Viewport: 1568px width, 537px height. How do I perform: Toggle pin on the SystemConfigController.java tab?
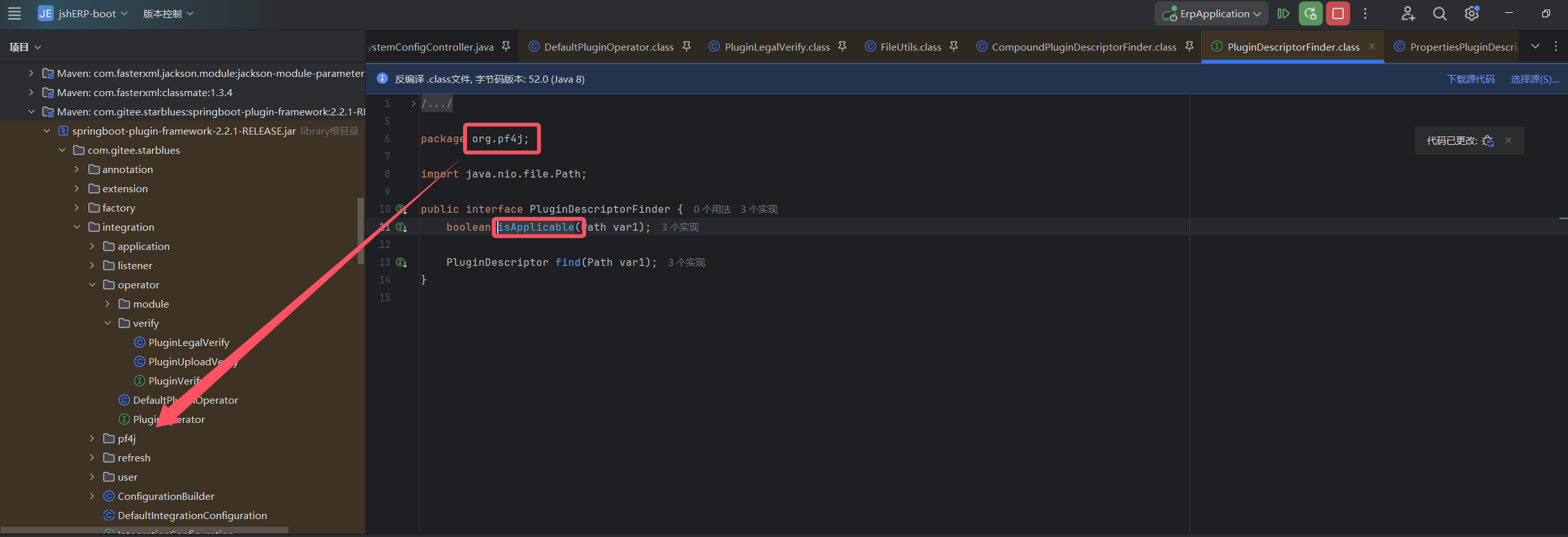coord(506,46)
